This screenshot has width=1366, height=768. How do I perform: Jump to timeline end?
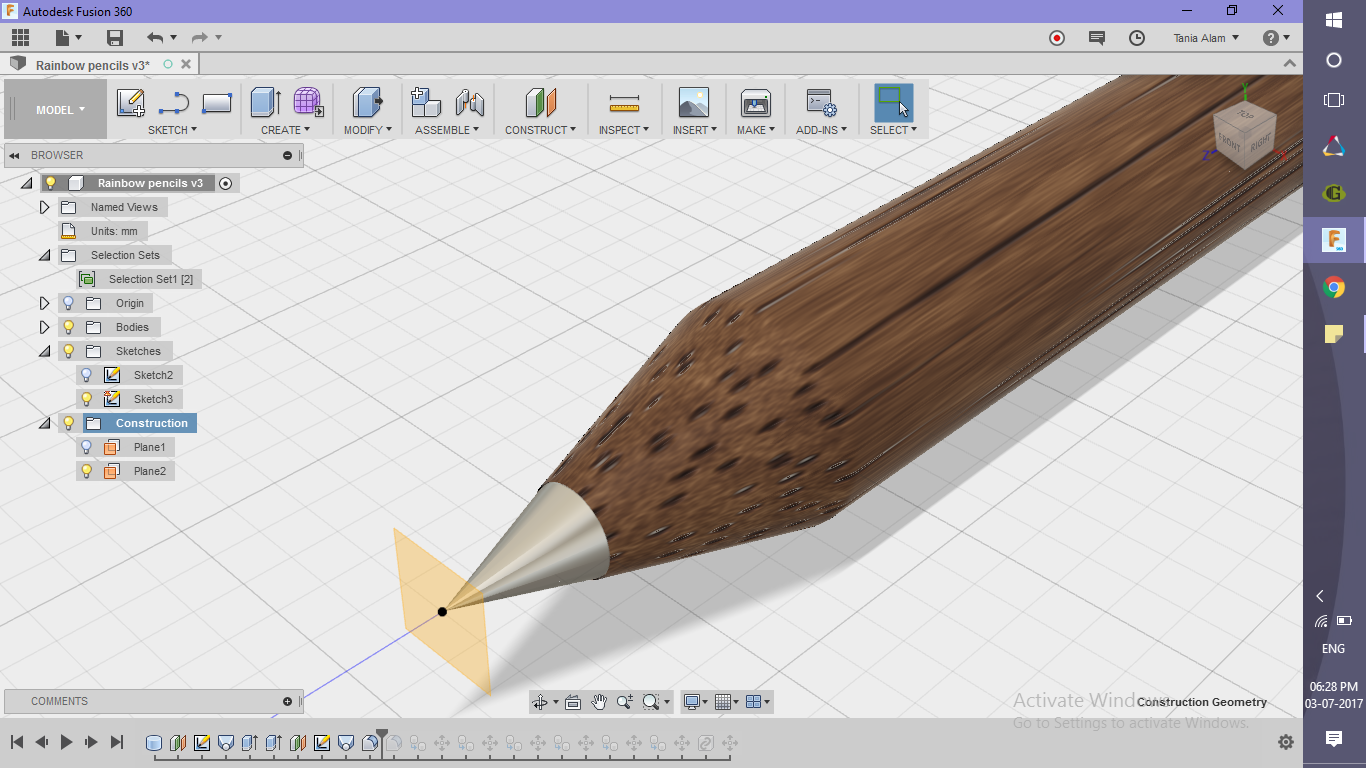click(x=117, y=742)
